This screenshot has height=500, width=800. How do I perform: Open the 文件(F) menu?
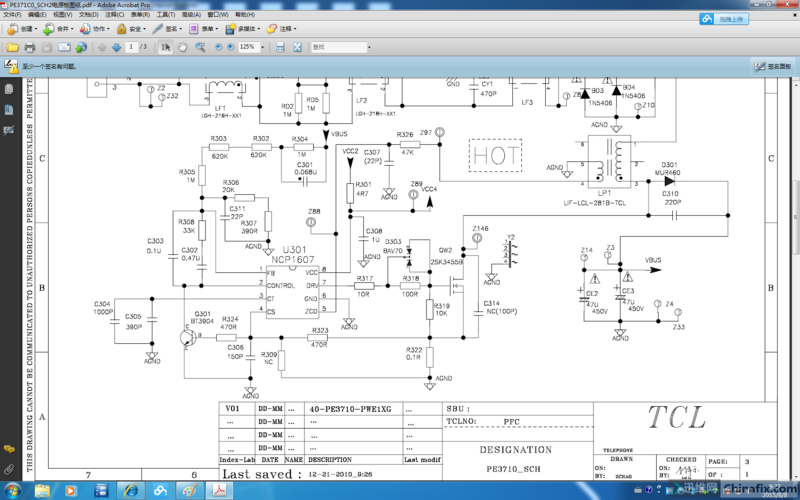(12, 15)
